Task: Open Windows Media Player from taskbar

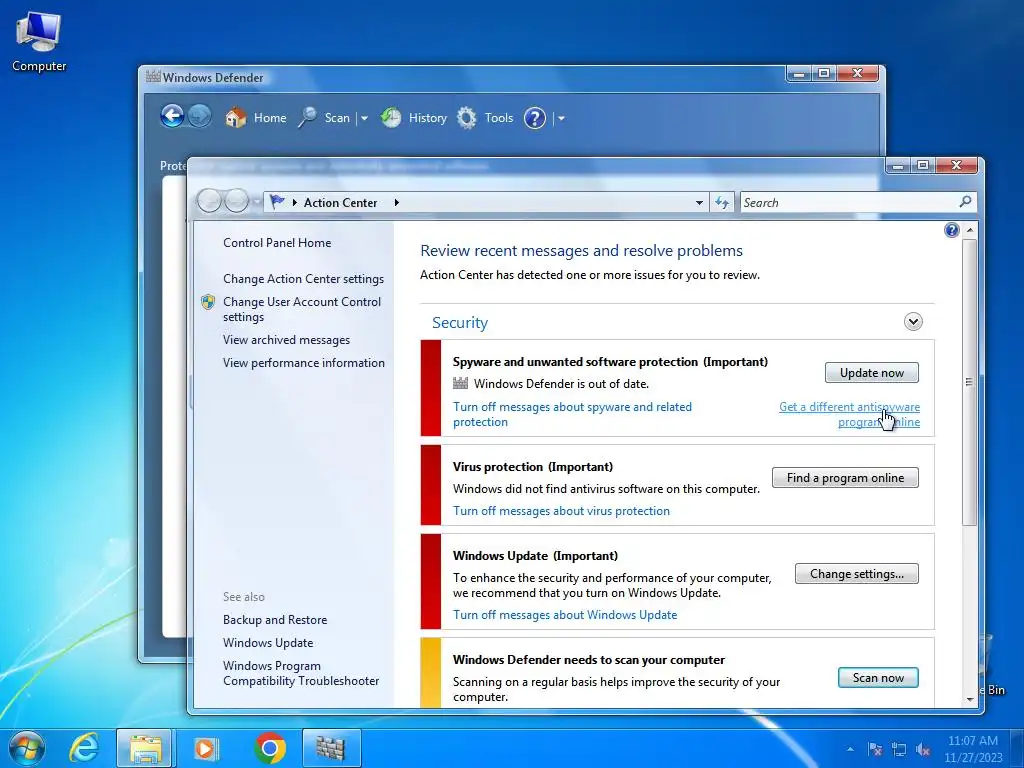Action: [206, 748]
